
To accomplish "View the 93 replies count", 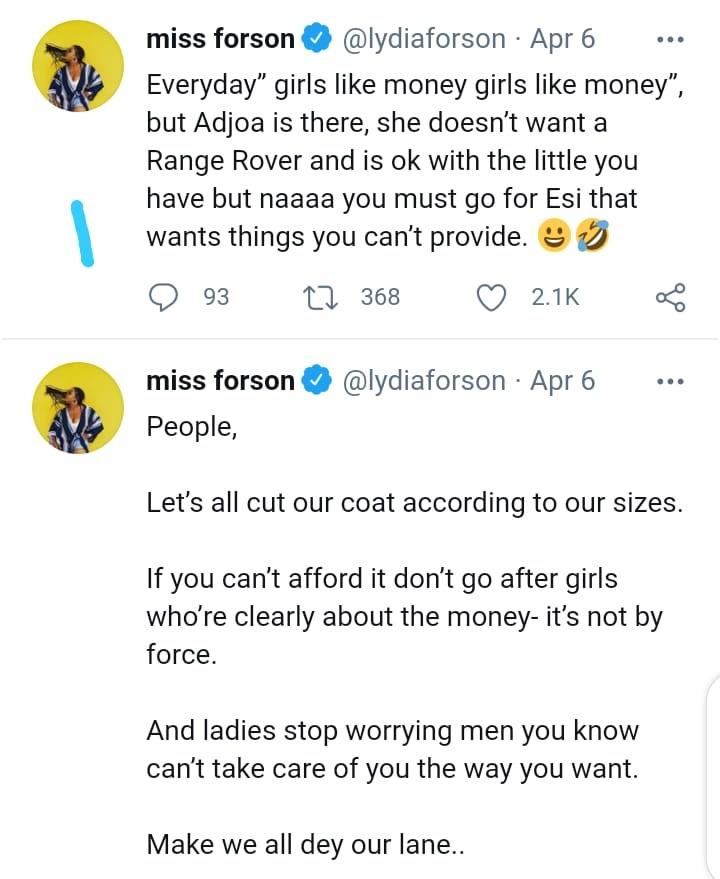I will (216, 297).
